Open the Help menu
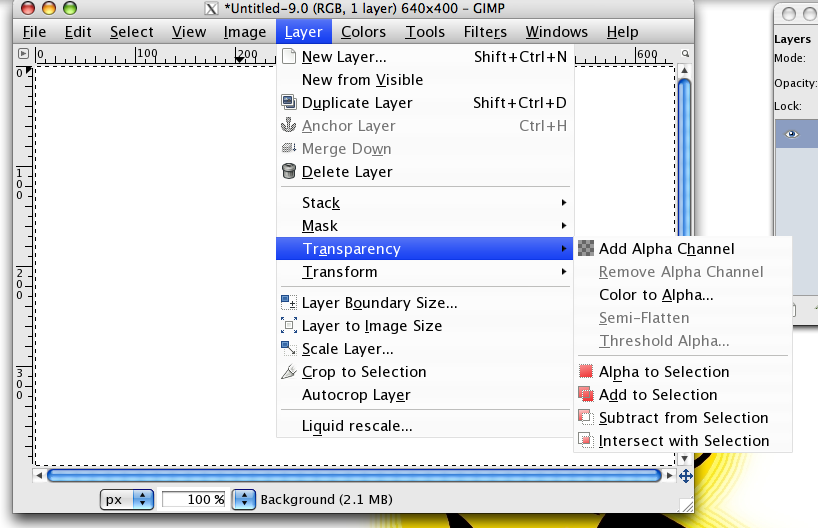This screenshot has height=528, width=818. point(622,32)
